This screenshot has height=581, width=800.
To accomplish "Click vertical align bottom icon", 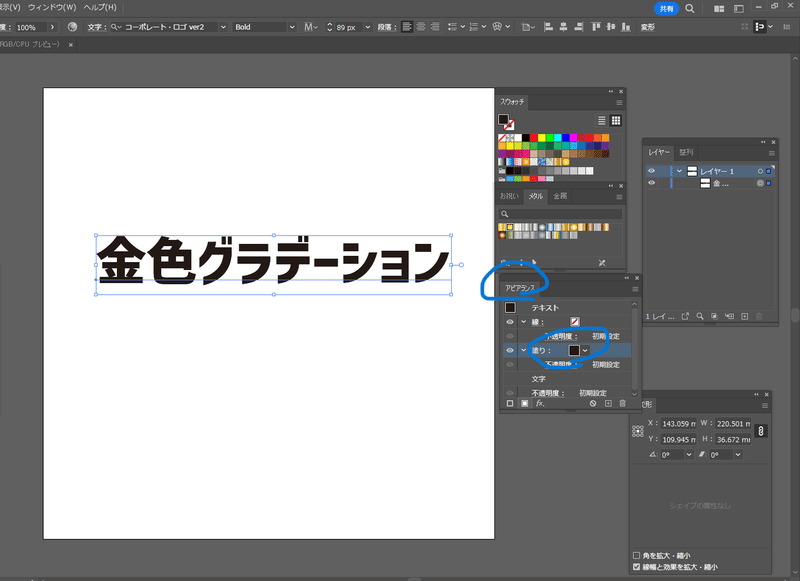I will pos(626,27).
